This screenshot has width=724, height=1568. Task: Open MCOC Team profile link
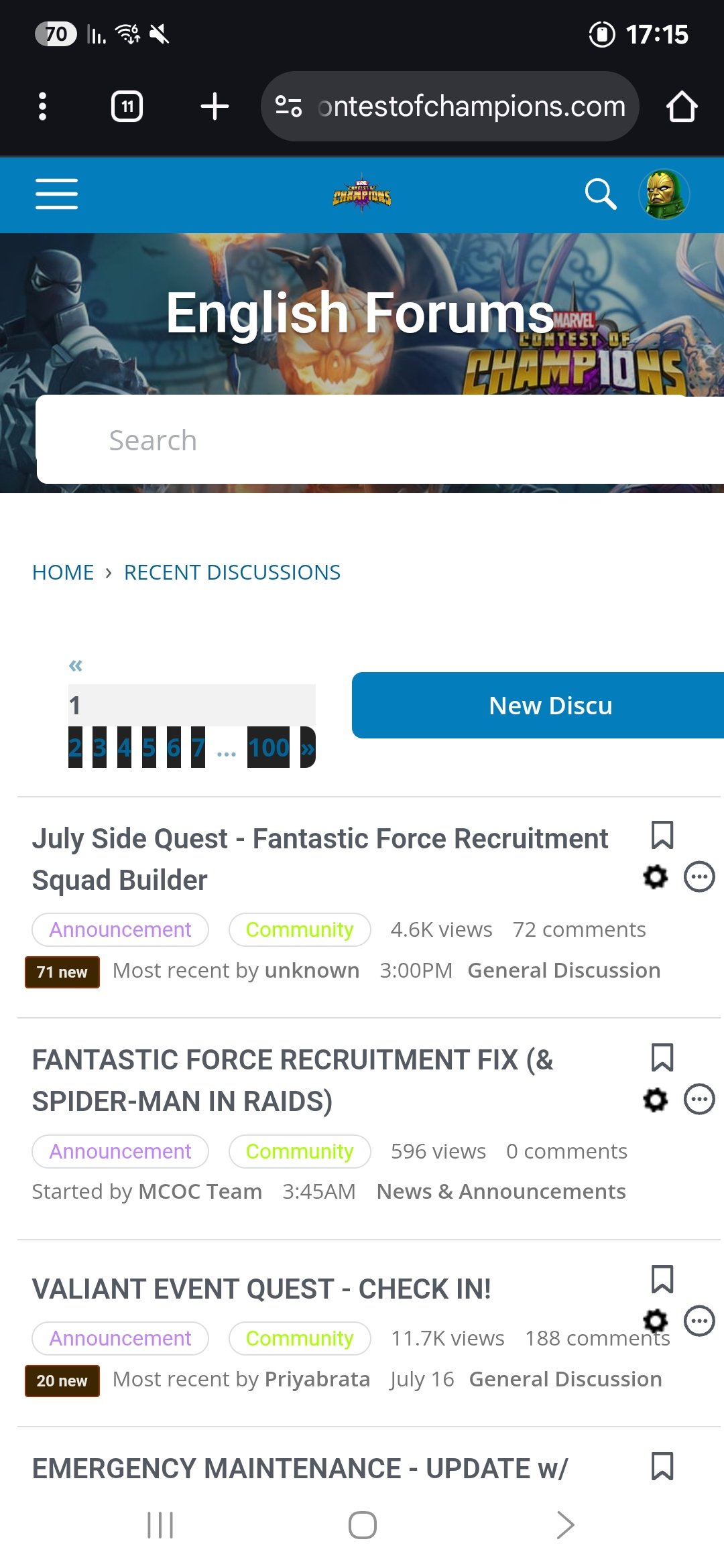click(x=200, y=1191)
